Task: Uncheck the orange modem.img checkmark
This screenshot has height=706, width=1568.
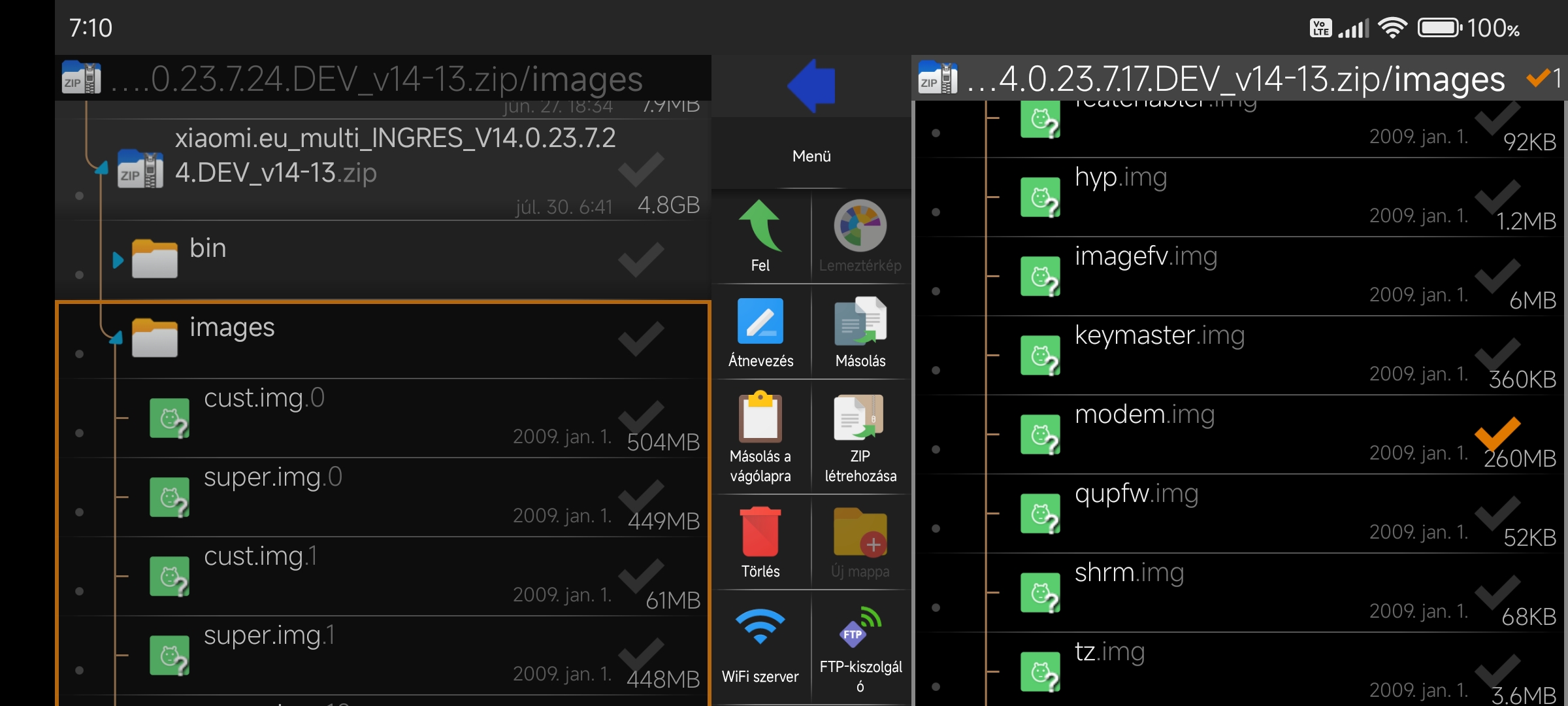Action: [x=1497, y=434]
